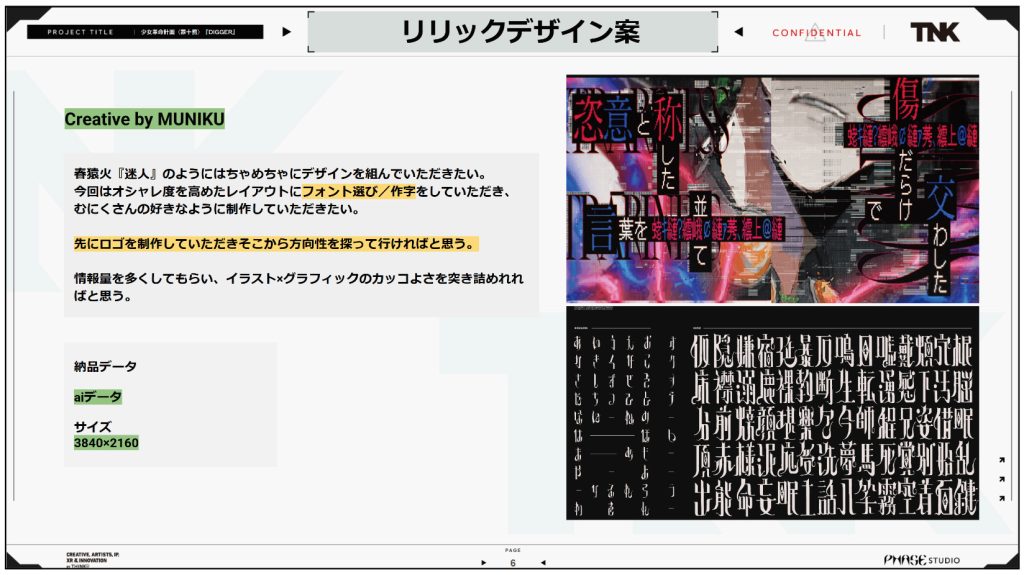Image resolution: width=1024 pixels, height=575 pixels.
Task: Click the "PAGE" label above the number
Action: tap(513, 550)
